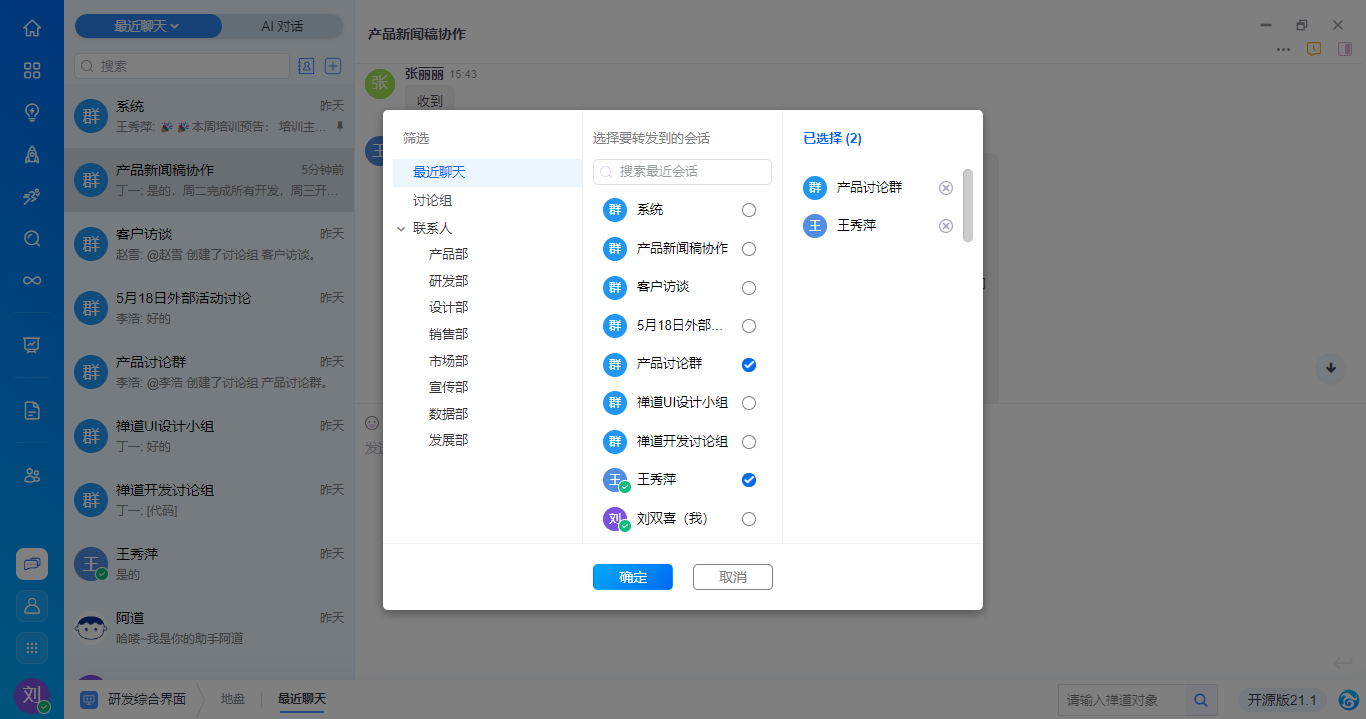Image resolution: width=1366 pixels, height=719 pixels.
Task: Select the chat bubbles icon in sidebar
Action: pyautogui.click(x=32, y=564)
